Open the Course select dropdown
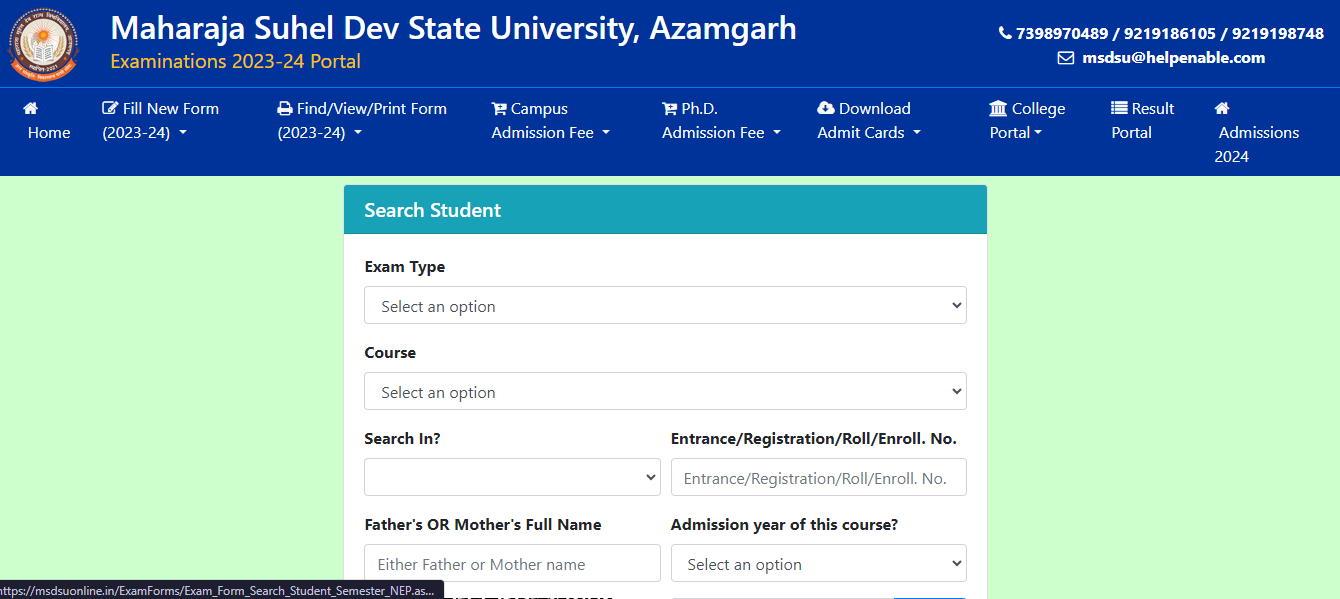Image resolution: width=1340 pixels, height=599 pixels. click(x=665, y=391)
